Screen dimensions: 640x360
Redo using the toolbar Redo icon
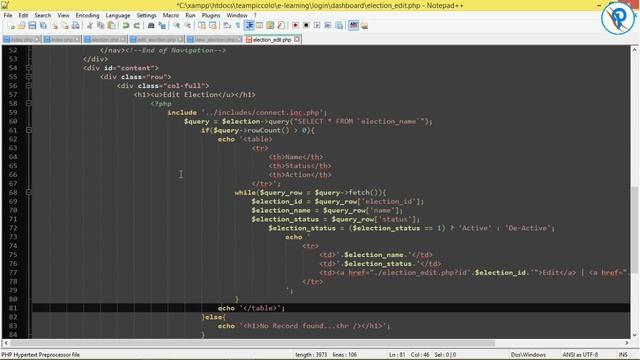tap(137, 26)
